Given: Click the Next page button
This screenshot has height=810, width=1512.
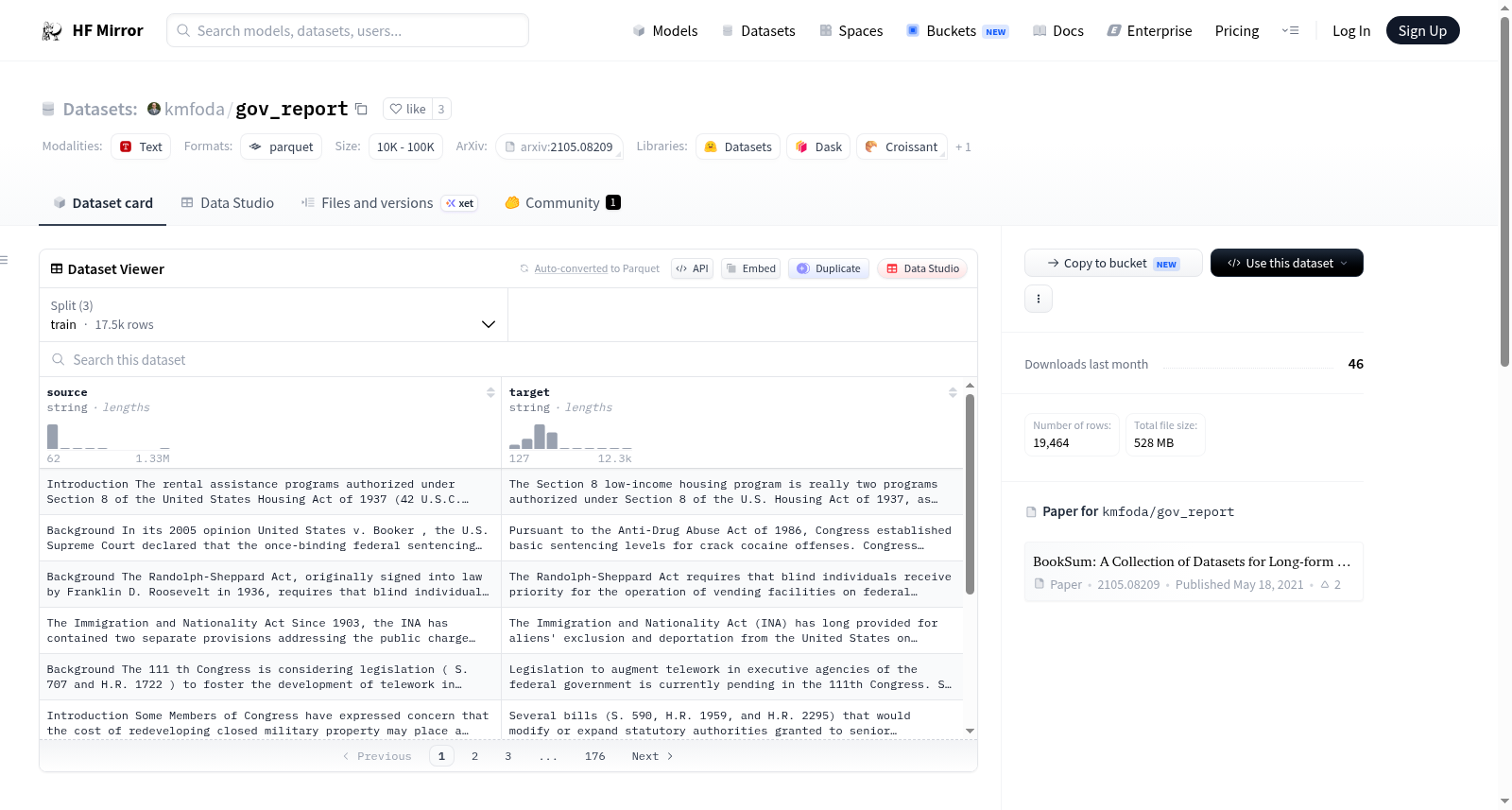Looking at the screenshot, I should tap(652, 756).
